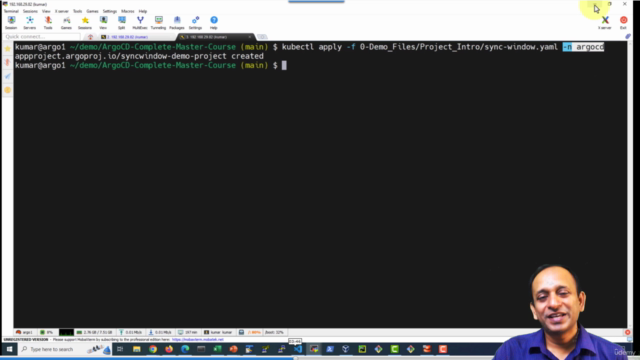
Task: Open the Settings menu
Action: pos(109,11)
